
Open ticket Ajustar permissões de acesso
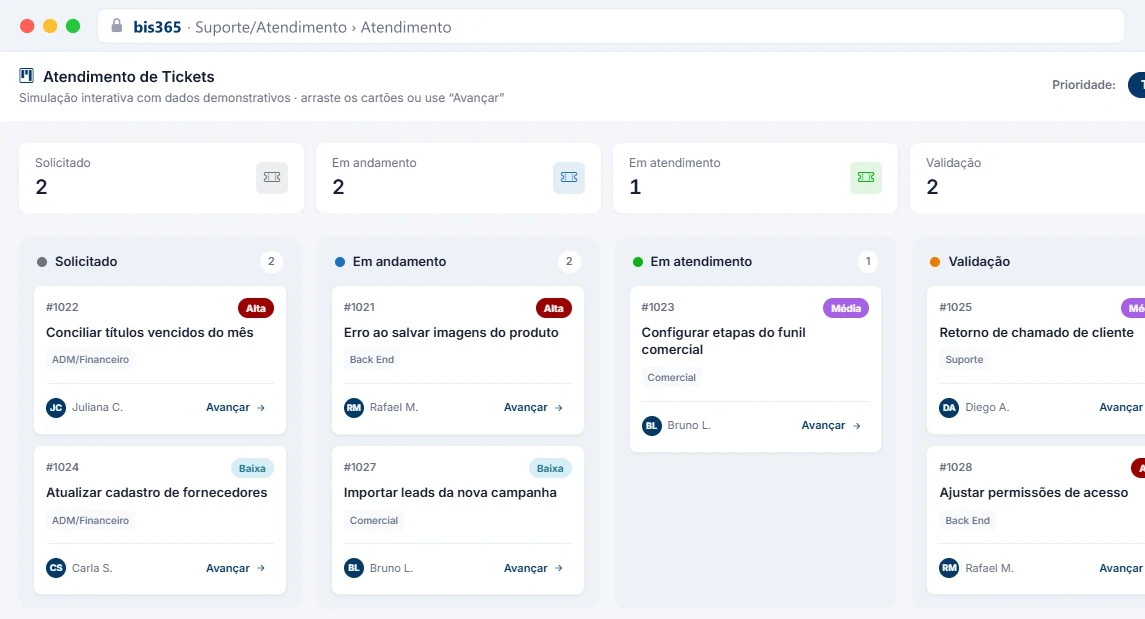tap(1033, 493)
